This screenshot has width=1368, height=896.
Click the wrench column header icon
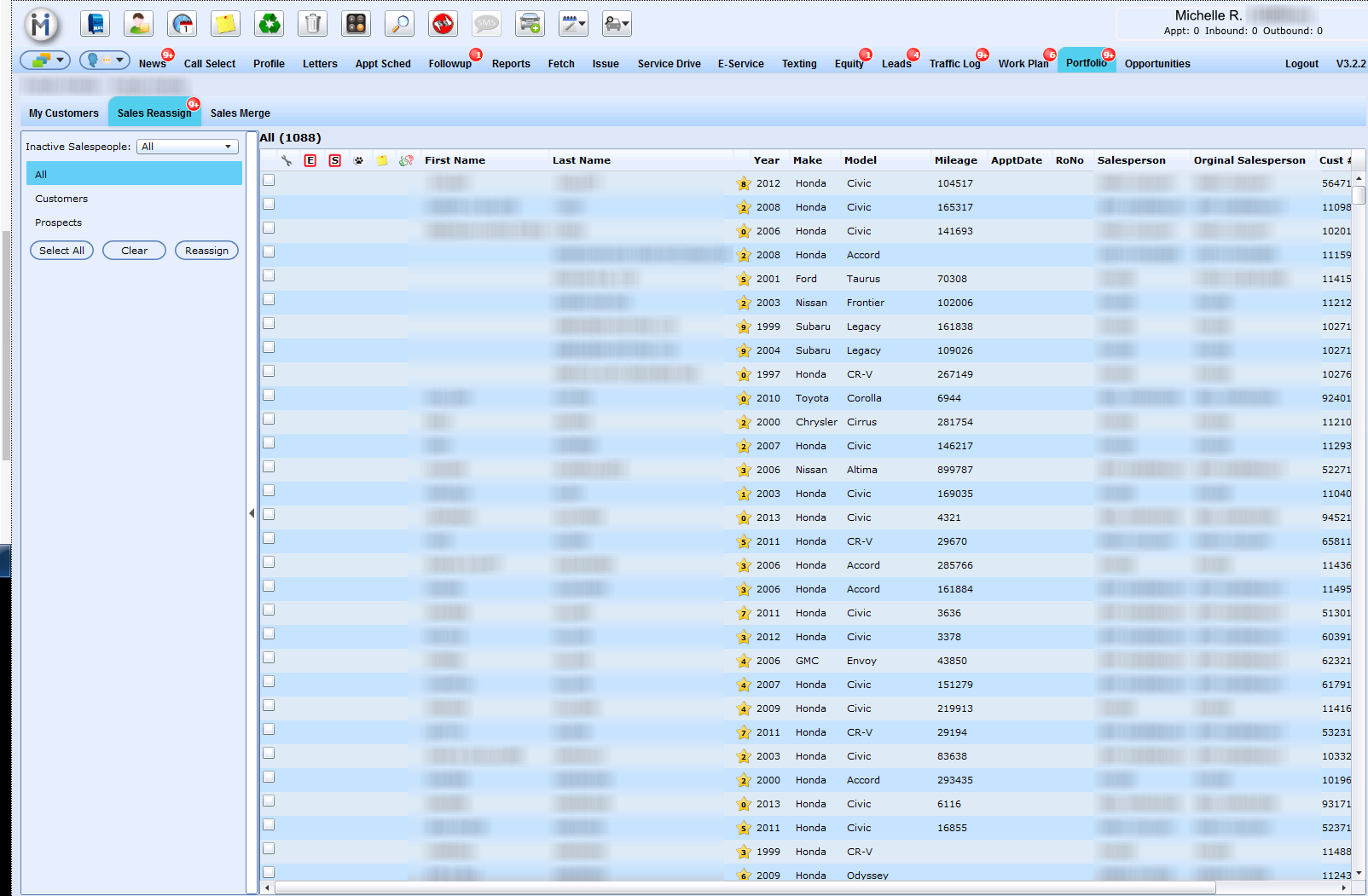coord(287,160)
